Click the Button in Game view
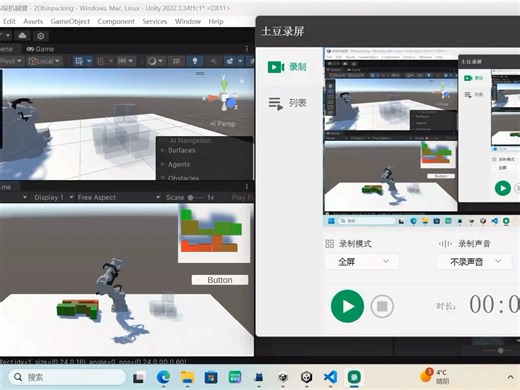 (220, 280)
